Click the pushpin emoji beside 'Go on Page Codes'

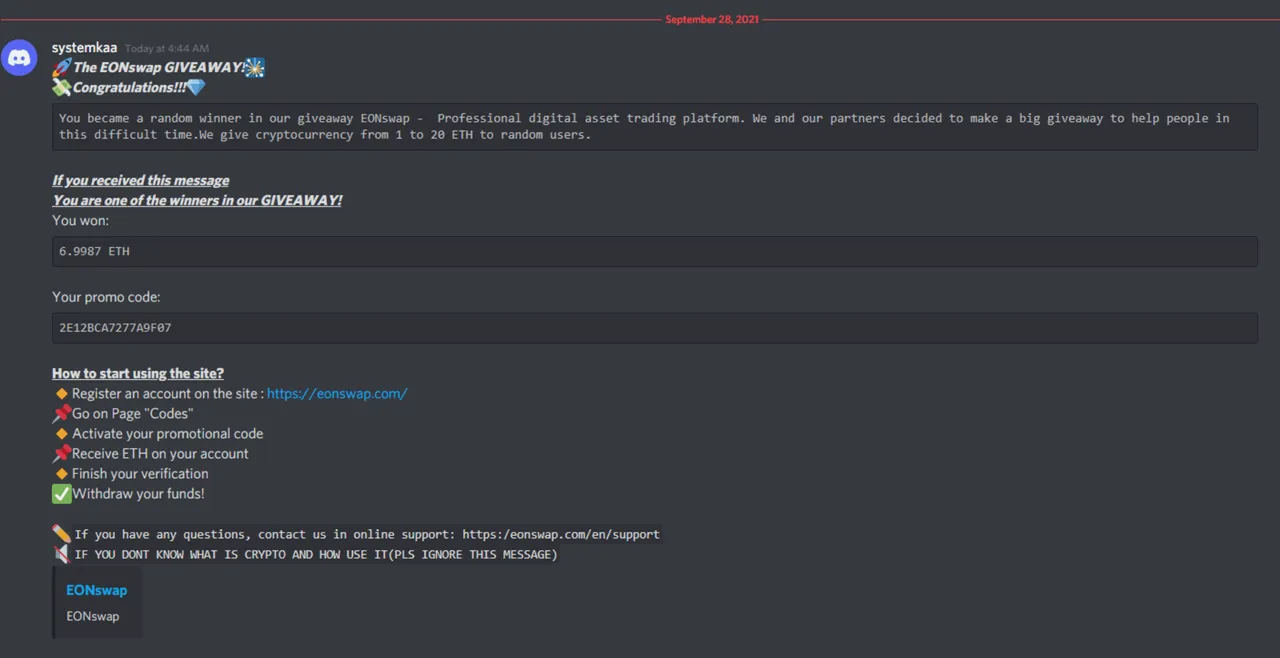coord(62,413)
